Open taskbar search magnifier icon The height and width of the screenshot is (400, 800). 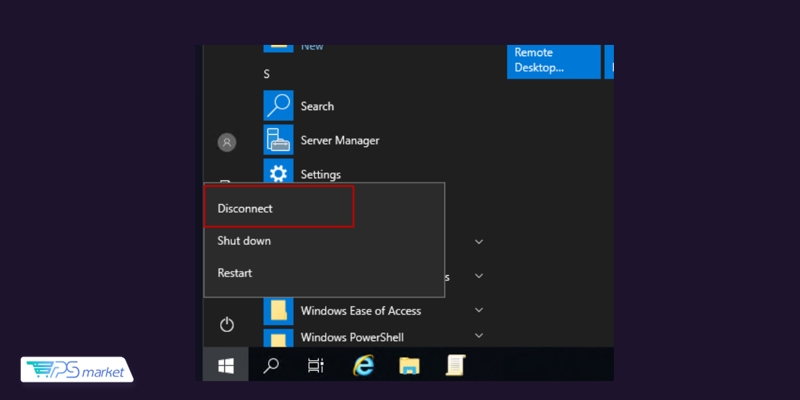click(271, 366)
